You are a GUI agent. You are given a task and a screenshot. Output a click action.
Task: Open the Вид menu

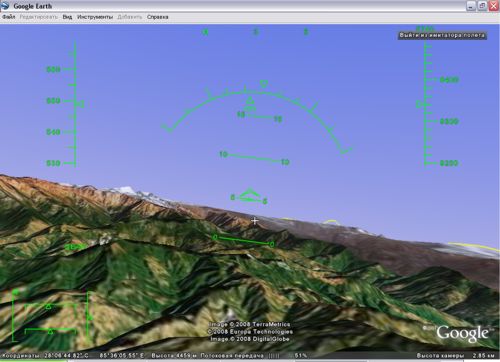click(x=67, y=17)
